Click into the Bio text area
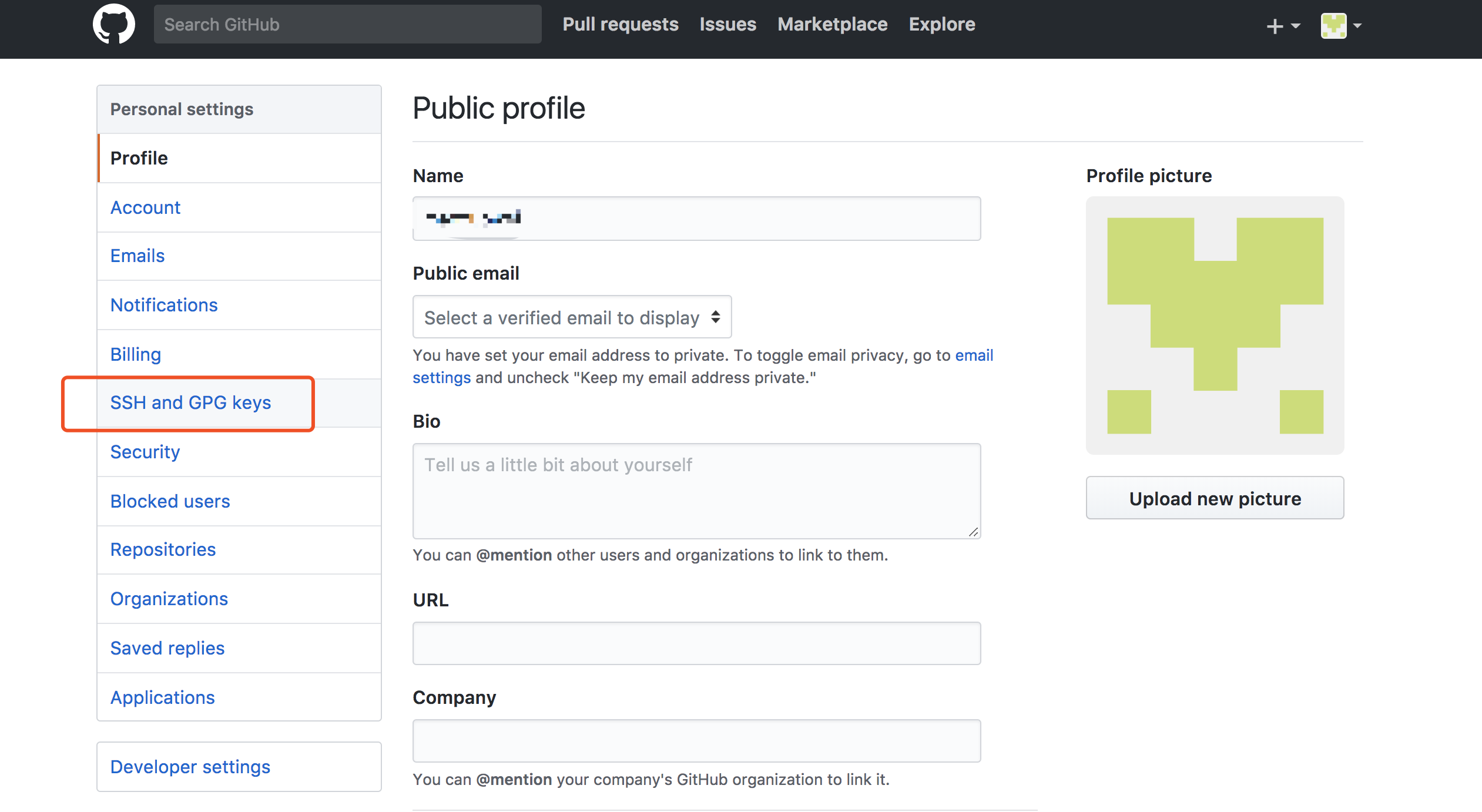Screen dimensions: 1482x812 696,491
